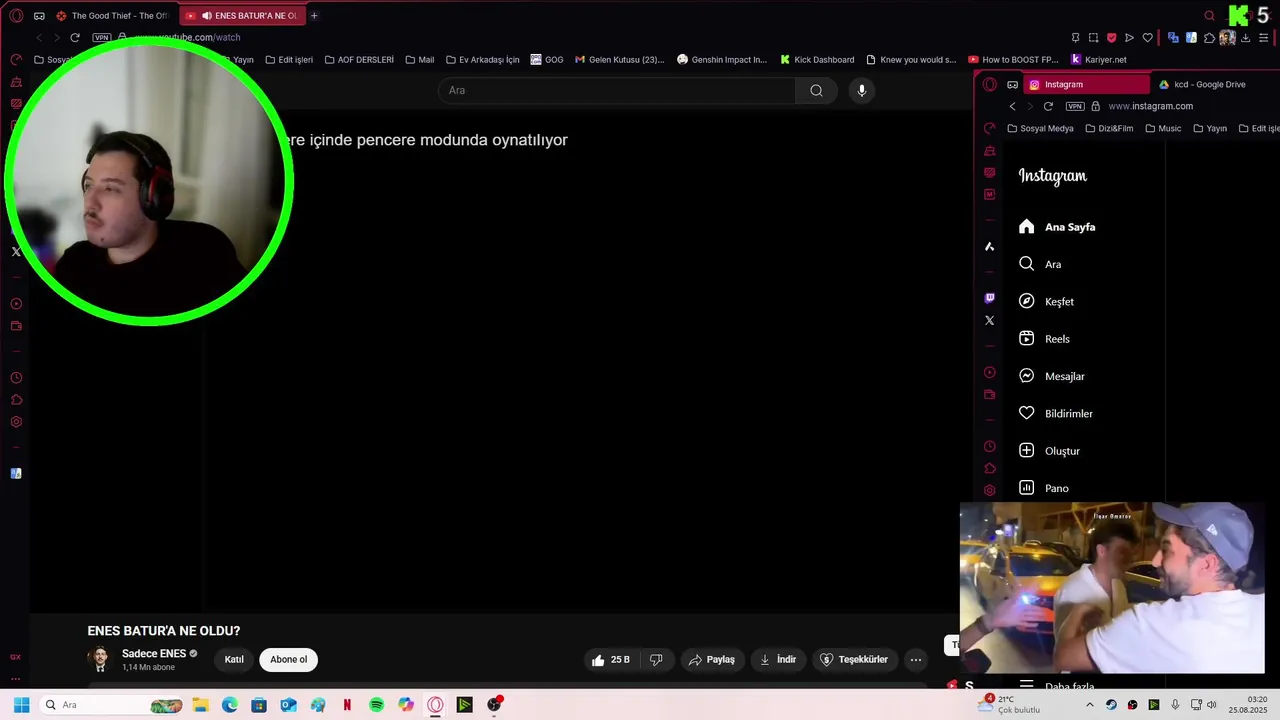Select the ENES BATUR'A NE OL tab
This screenshot has width=1280, height=720.
pos(244,16)
